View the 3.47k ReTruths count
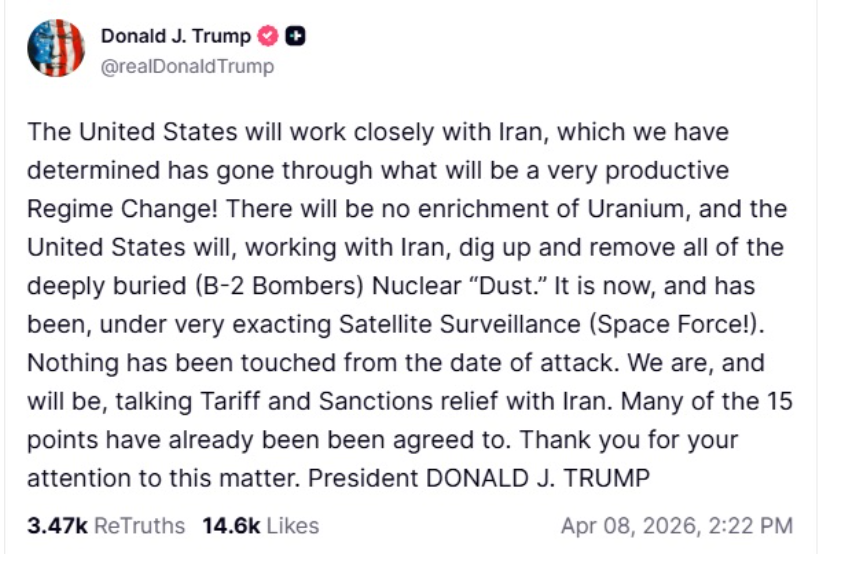 (57, 525)
